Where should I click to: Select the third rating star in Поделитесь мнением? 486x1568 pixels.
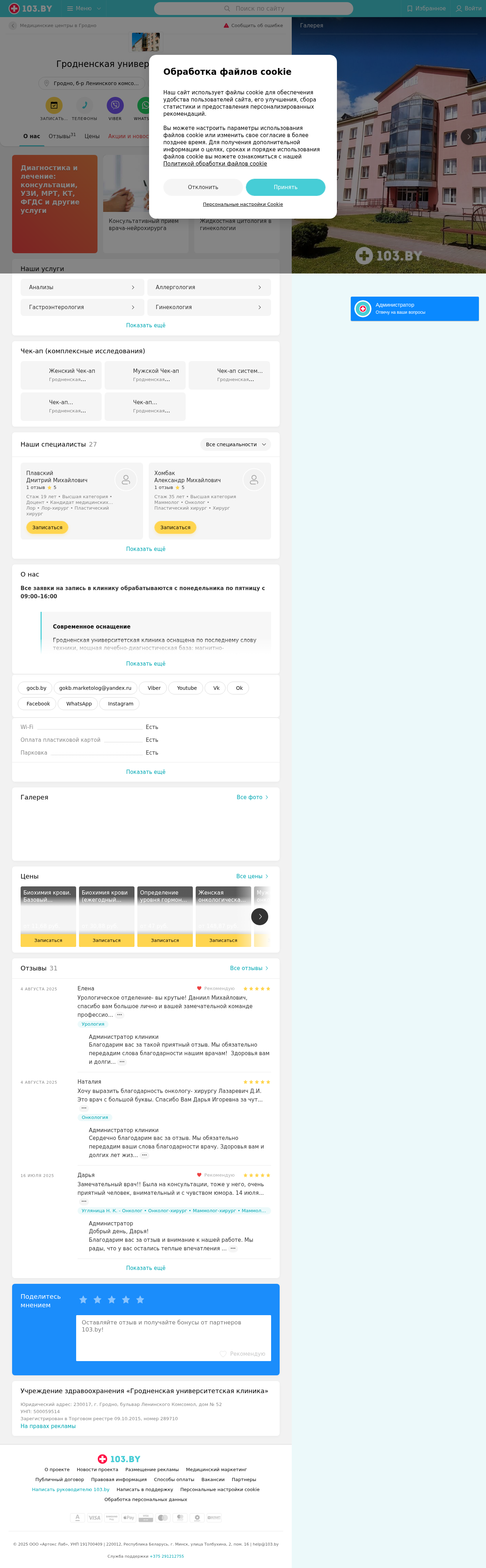pyautogui.click(x=112, y=1299)
